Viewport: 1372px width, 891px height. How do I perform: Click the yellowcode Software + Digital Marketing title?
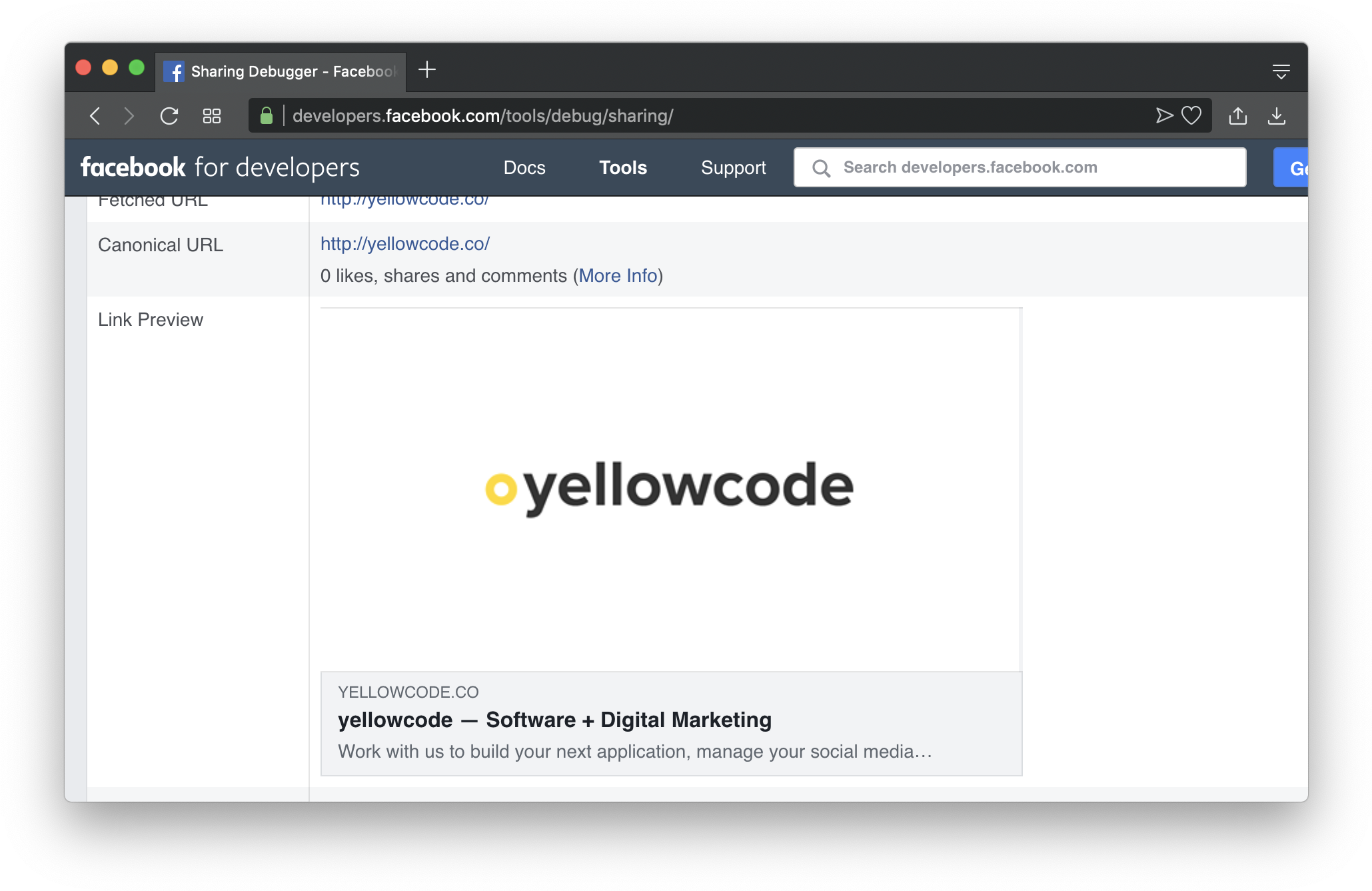(554, 720)
